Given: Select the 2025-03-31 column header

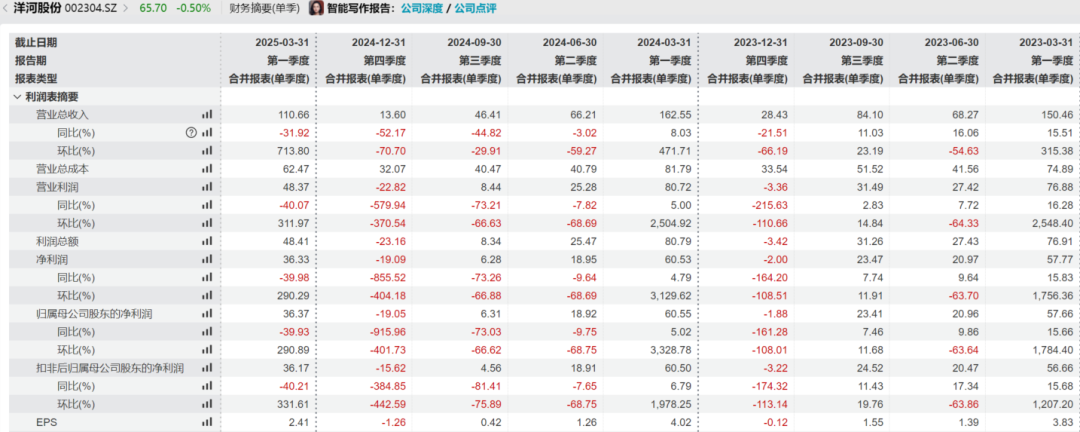Looking at the screenshot, I should tap(283, 43).
